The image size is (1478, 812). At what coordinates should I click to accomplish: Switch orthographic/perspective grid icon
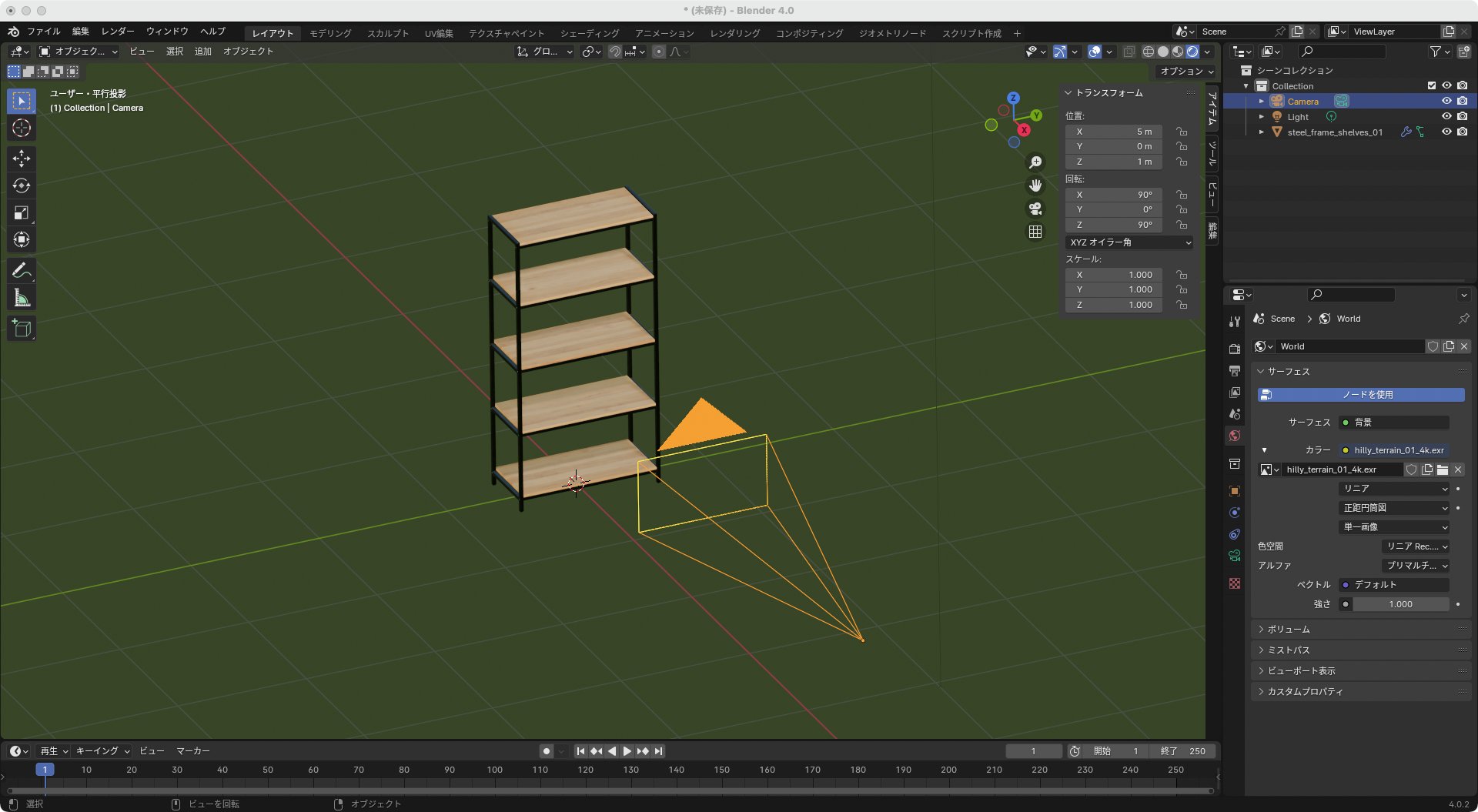1035,232
